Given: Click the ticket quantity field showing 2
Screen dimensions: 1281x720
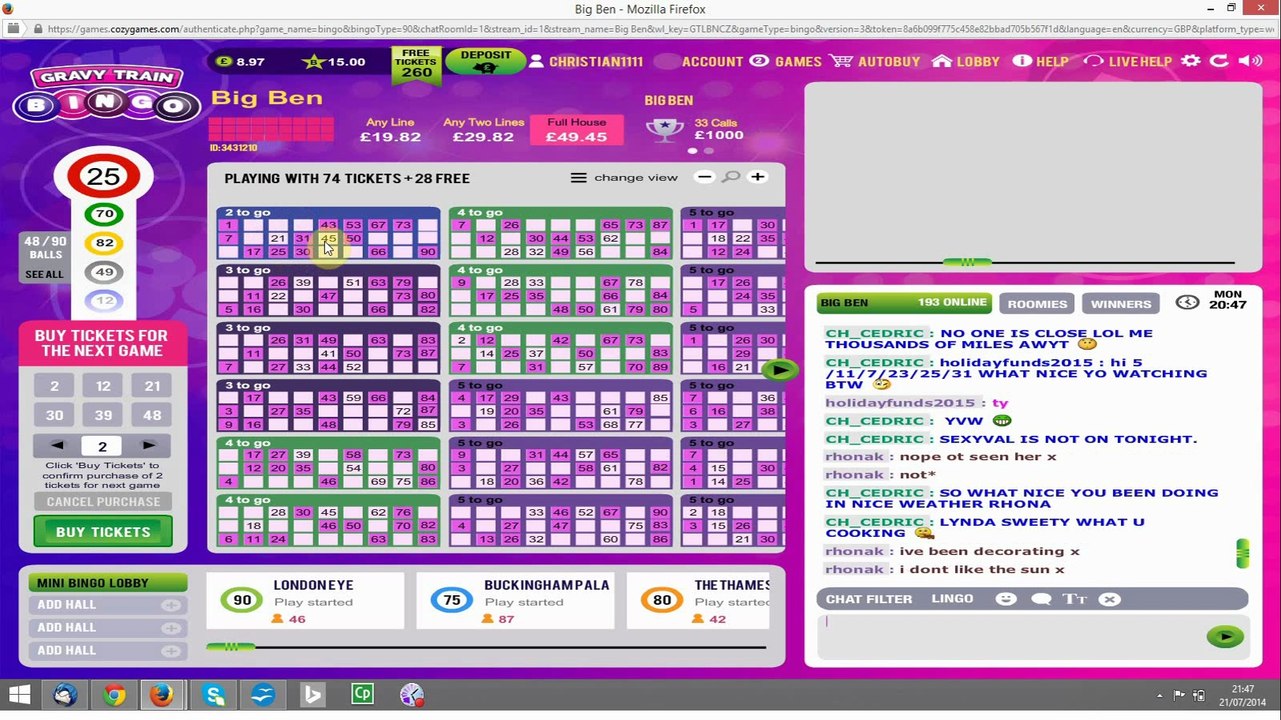Looking at the screenshot, I should 102,446.
